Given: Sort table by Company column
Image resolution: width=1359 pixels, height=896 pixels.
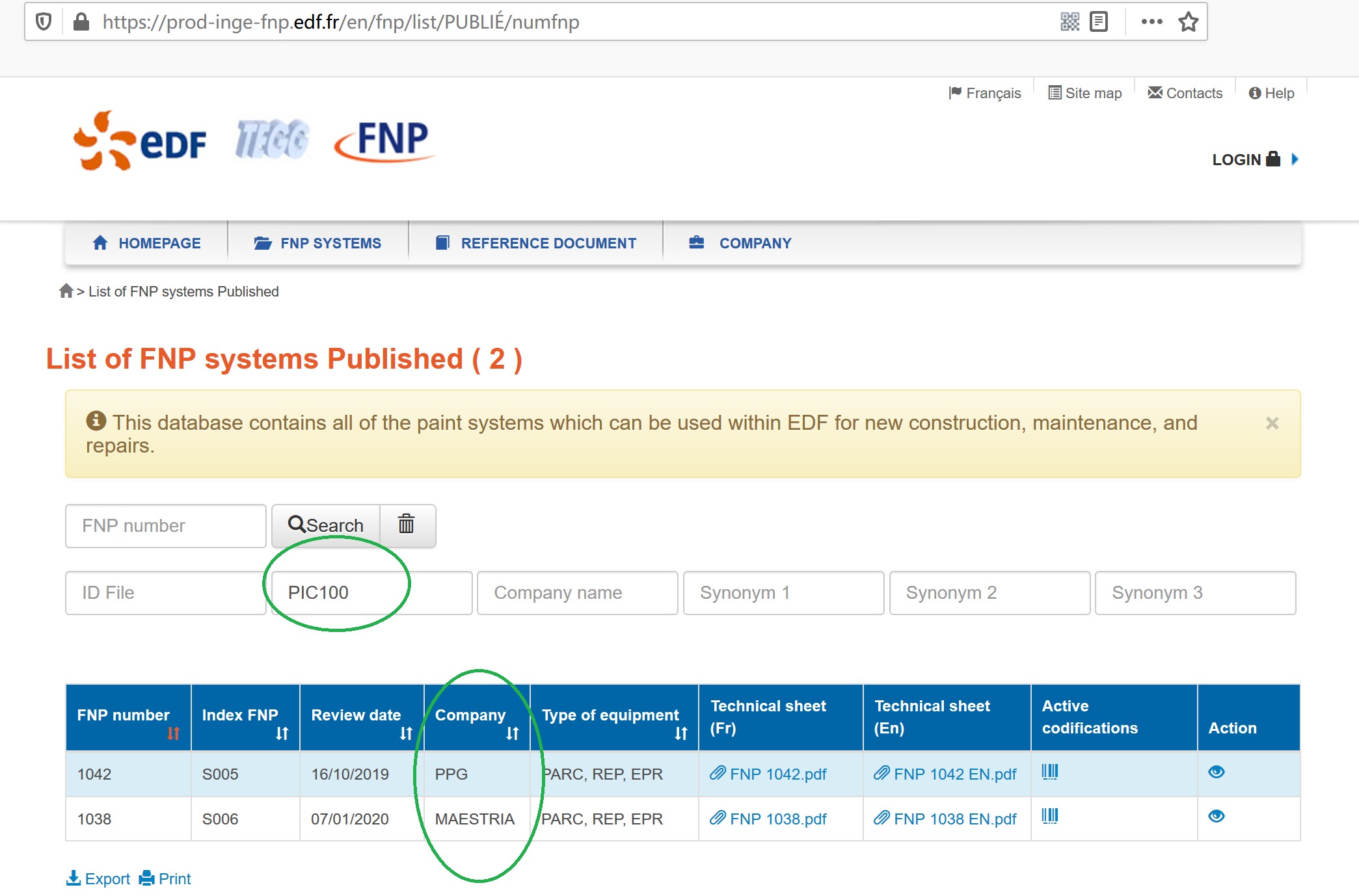Looking at the screenshot, I should (513, 733).
